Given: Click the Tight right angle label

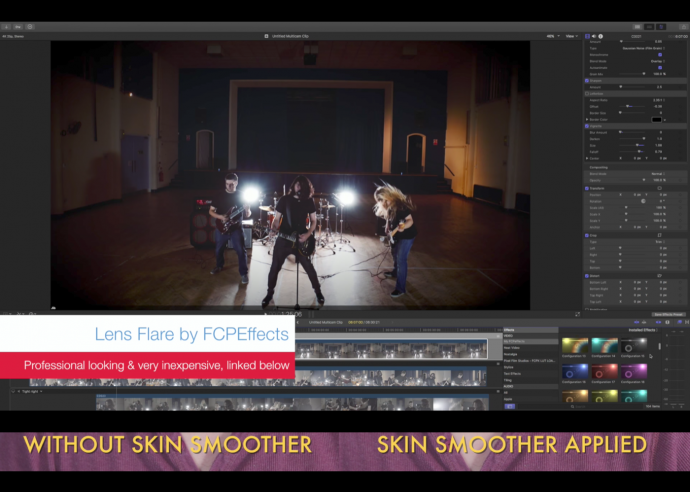Looking at the screenshot, I should (x=30, y=391).
